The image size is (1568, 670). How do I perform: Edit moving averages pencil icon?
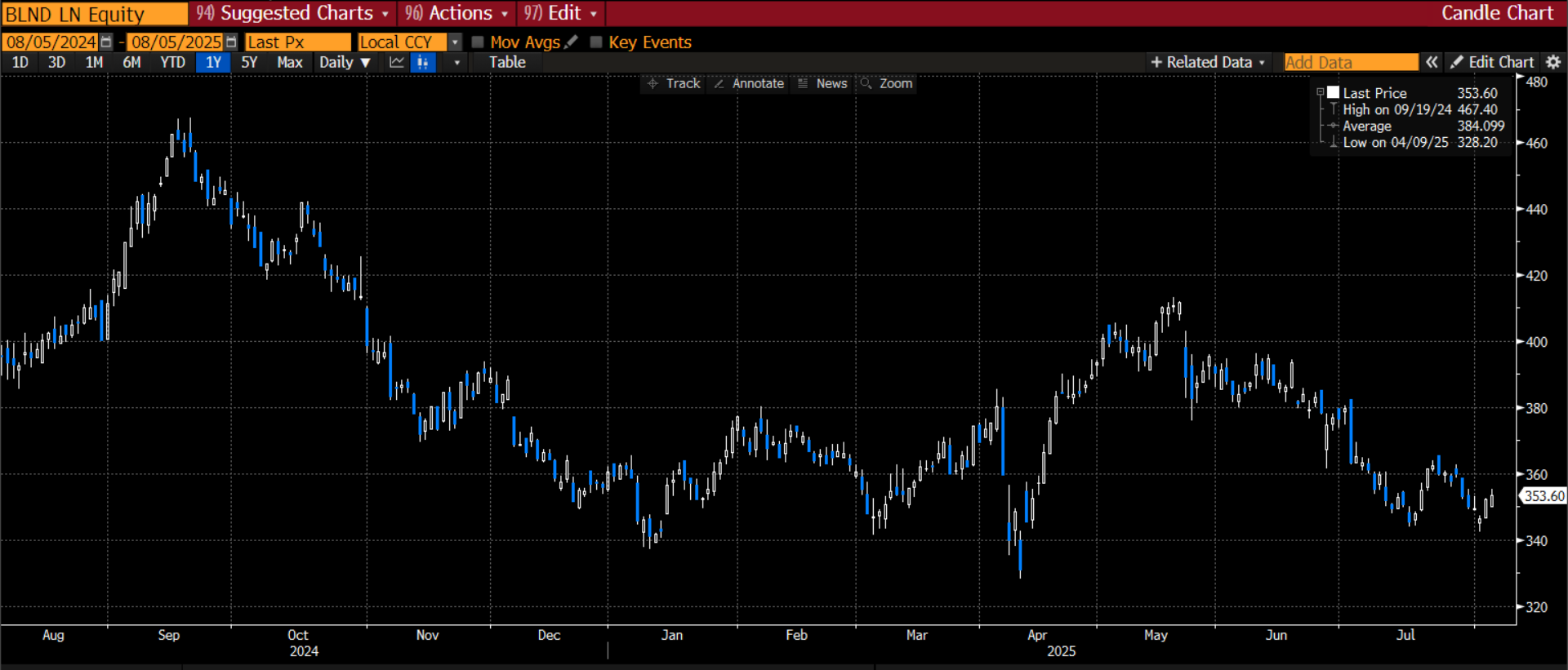pyautogui.click(x=572, y=42)
